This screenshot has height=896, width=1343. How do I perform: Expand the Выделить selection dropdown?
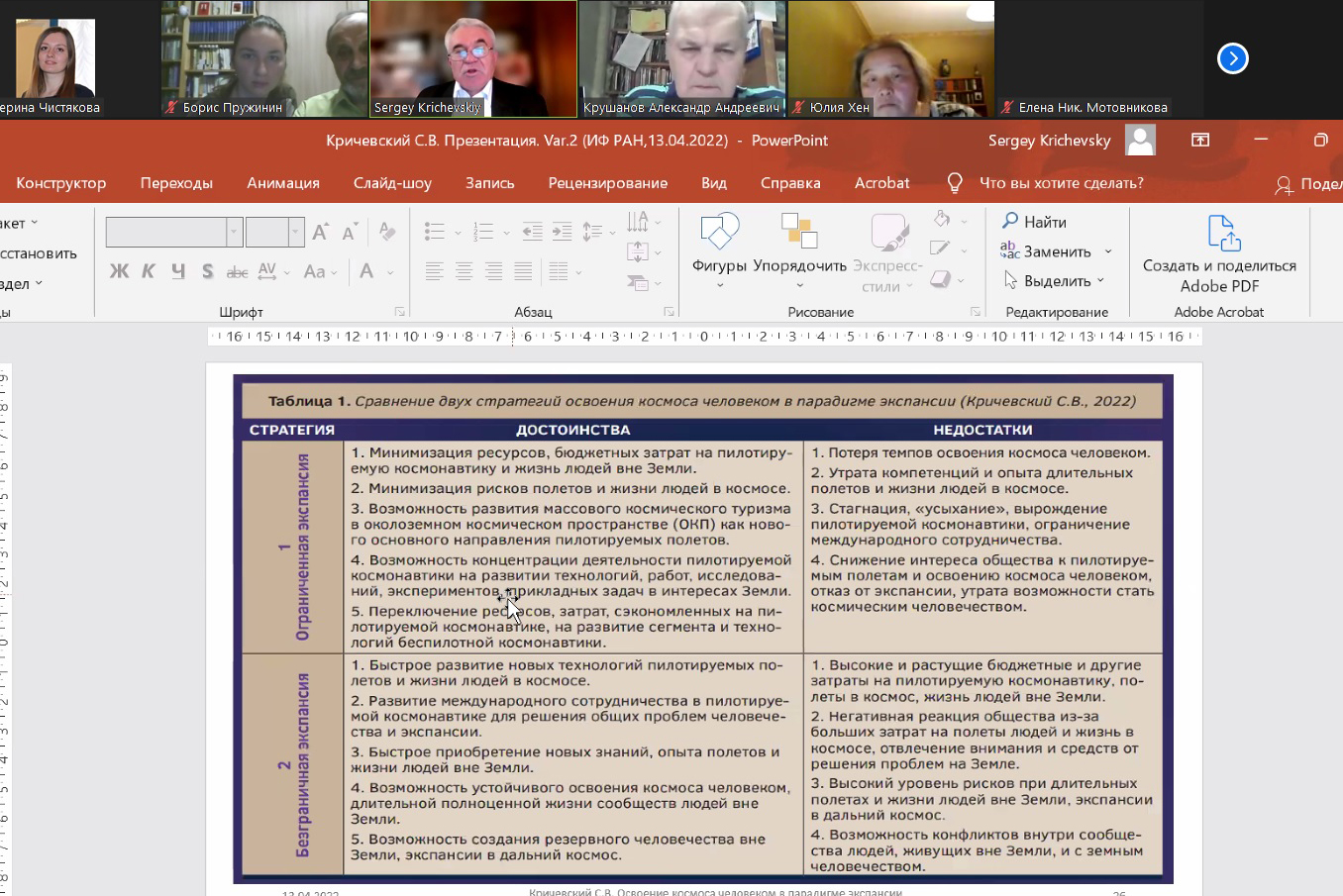pos(1100,281)
